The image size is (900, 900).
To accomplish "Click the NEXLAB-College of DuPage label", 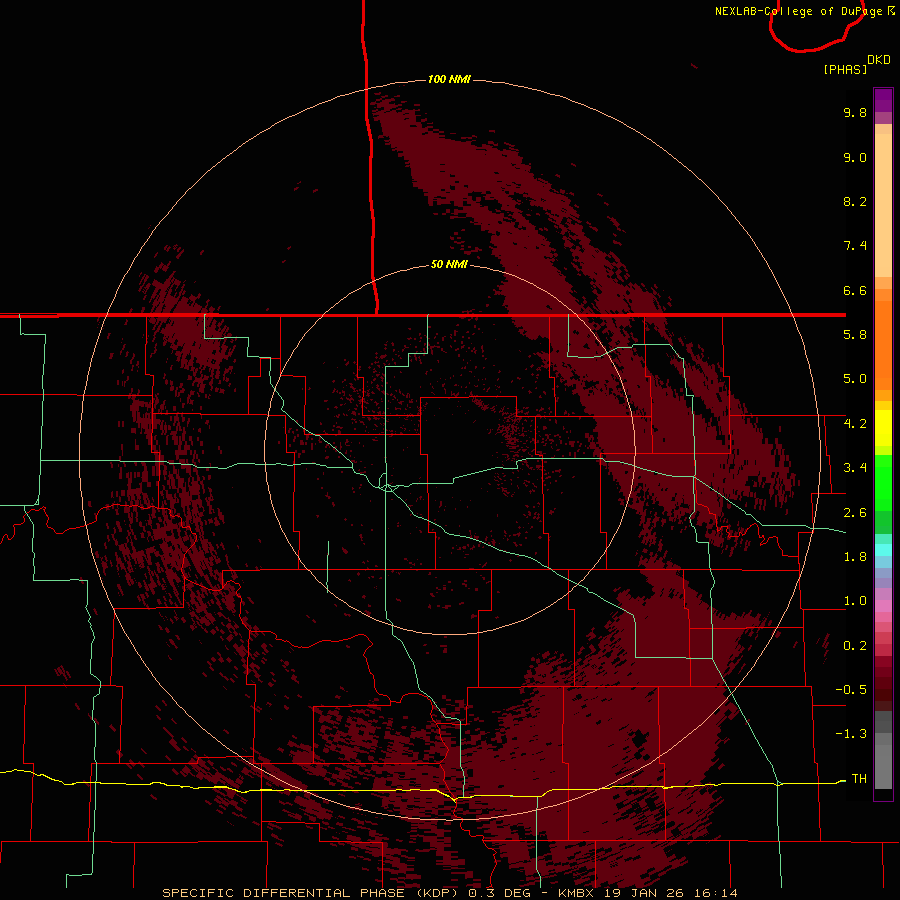I will click(x=799, y=11).
